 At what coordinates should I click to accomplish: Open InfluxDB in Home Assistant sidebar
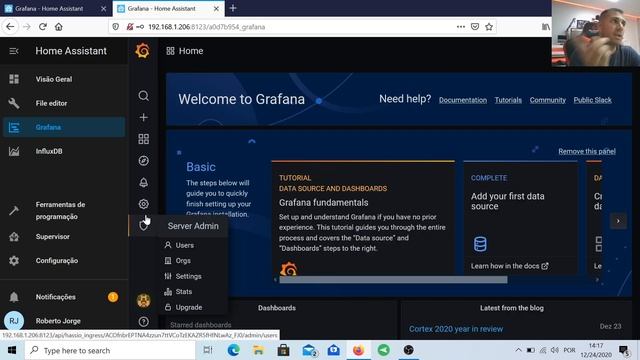64,151
